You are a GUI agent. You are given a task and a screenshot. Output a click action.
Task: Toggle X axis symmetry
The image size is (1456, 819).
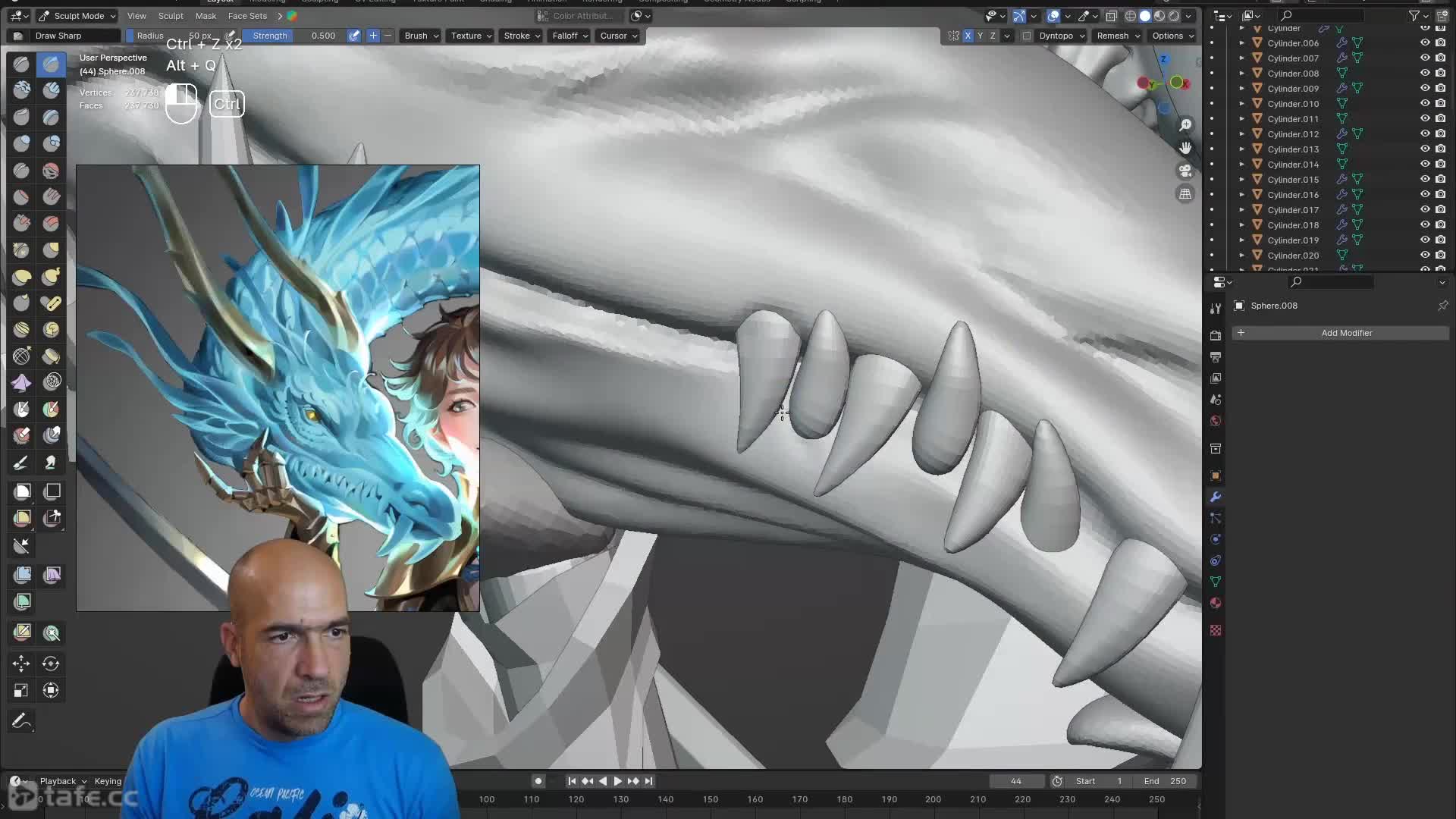pyautogui.click(x=968, y=36)
